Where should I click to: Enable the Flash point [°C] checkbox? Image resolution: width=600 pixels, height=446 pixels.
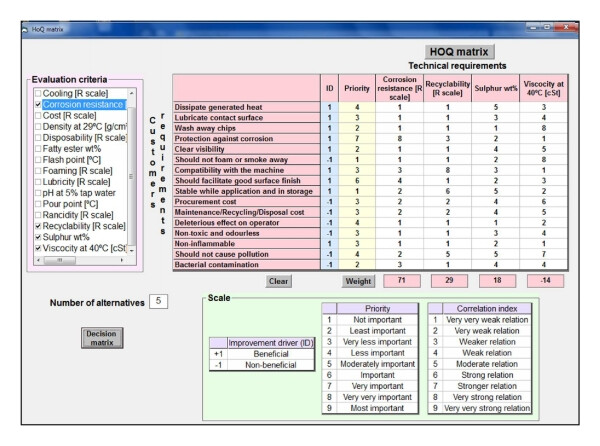[x=38, y=160]
